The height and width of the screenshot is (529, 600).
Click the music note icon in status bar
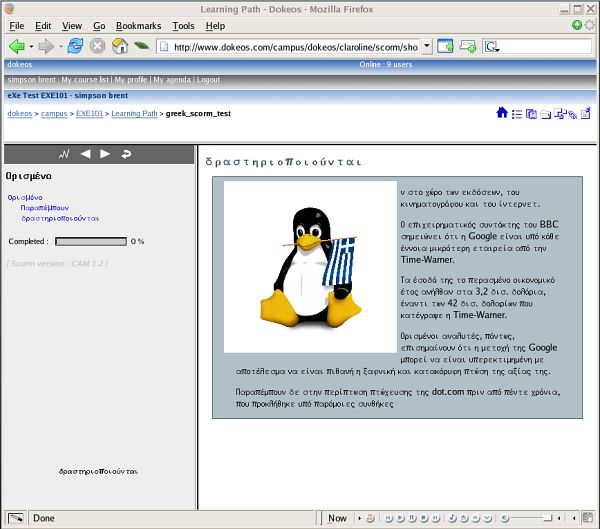(x=370, y=518)
